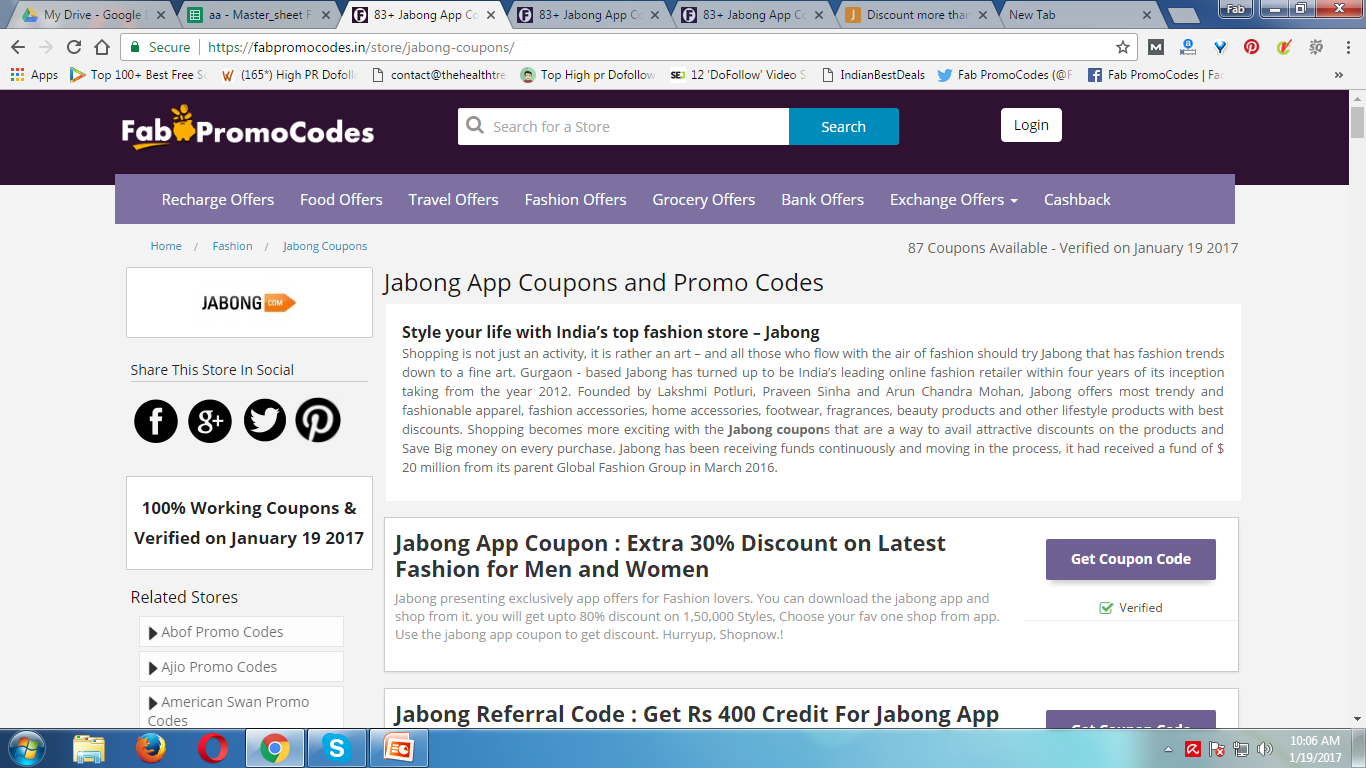Click the Jabong store logo thumbnail

click(x=249, y=303)
